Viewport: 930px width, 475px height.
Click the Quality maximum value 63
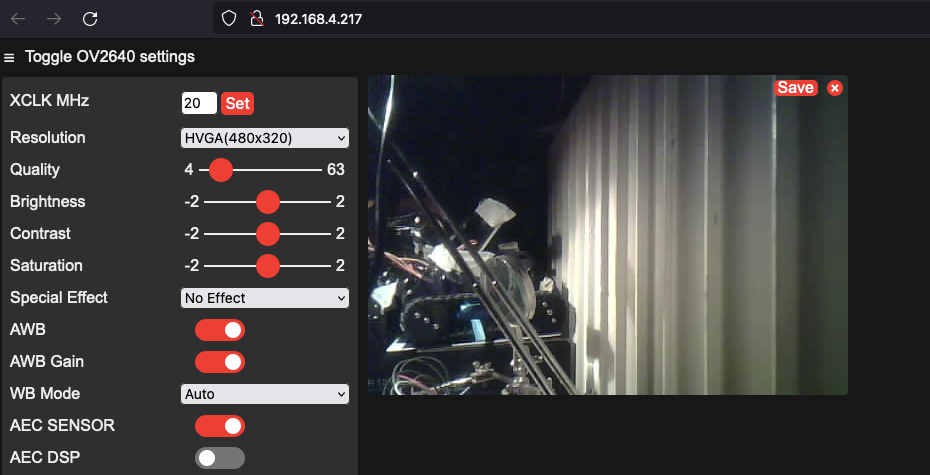(x=336, y=170)
